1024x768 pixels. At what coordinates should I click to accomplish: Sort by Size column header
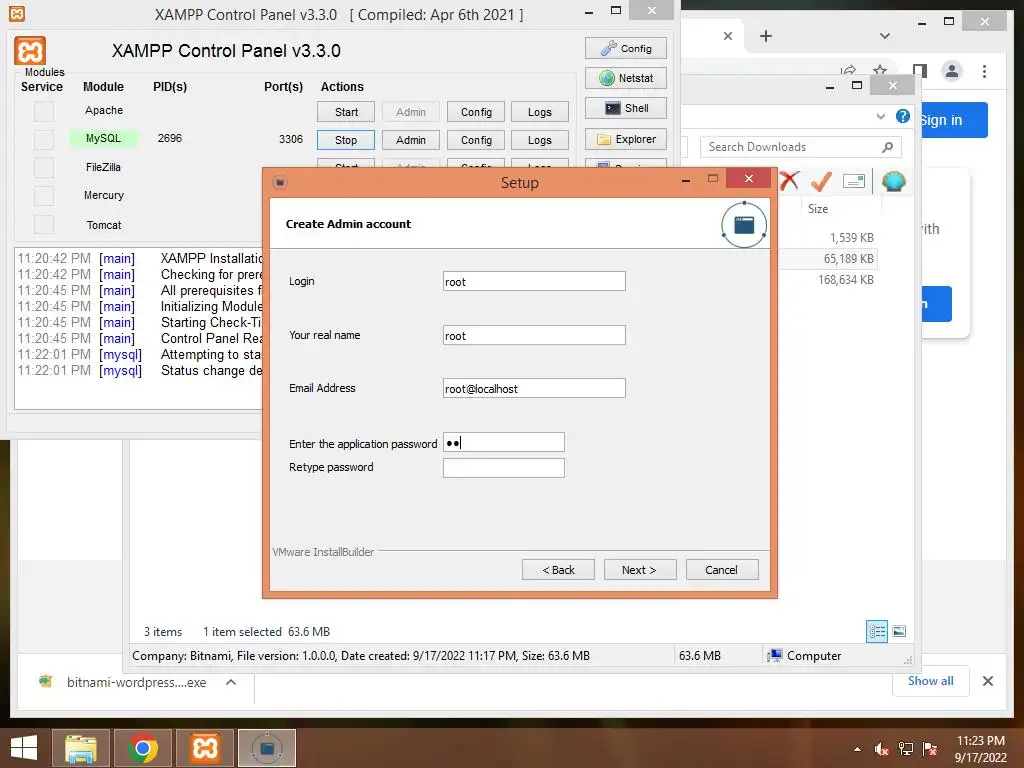tap(817, 209)
